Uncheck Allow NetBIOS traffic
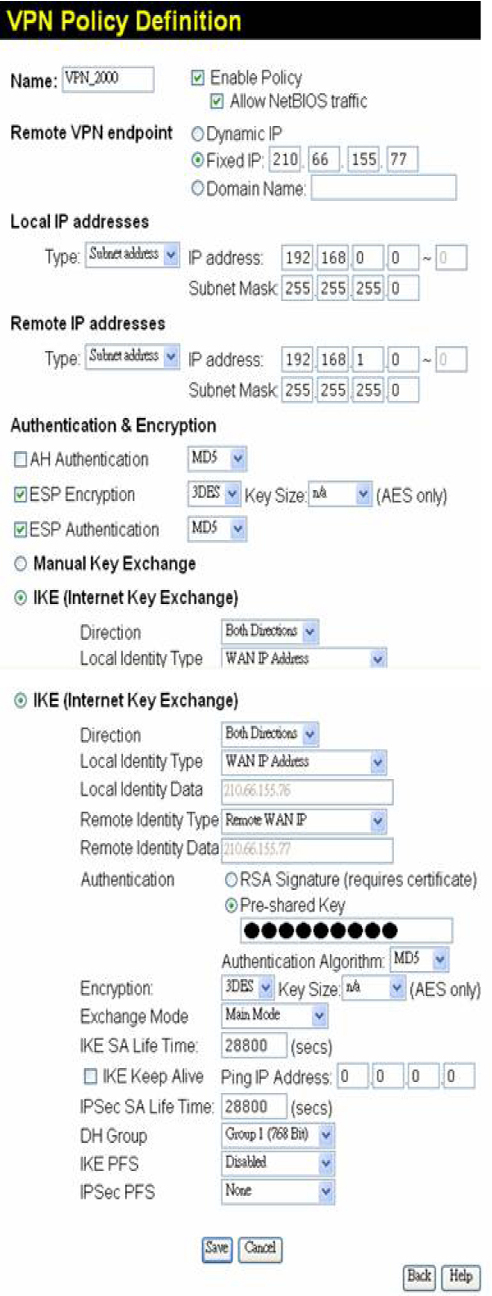This screenshot has height=1296, width=492. [215, 101]
